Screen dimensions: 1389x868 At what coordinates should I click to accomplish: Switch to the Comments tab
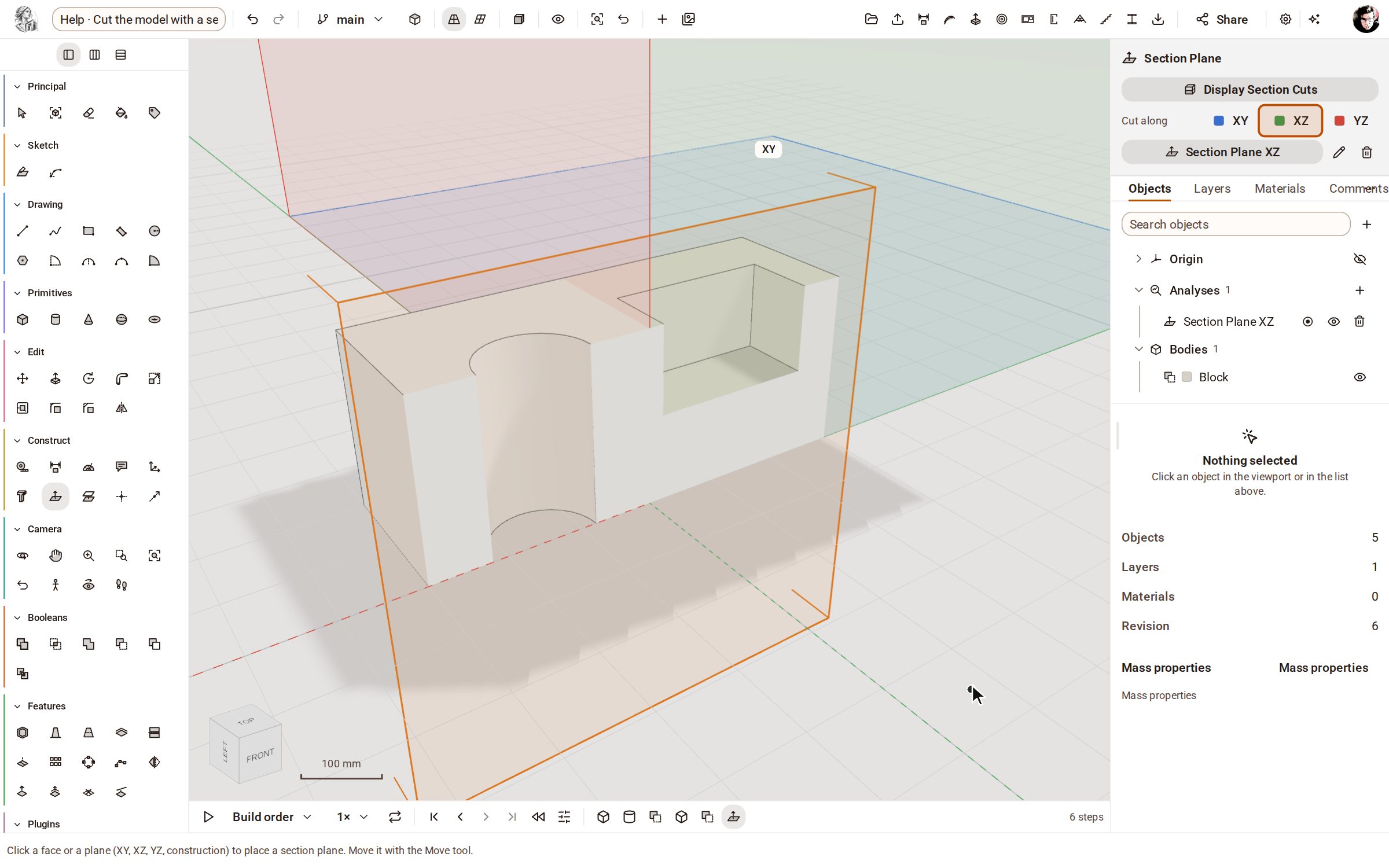(x=1358, y=189)
